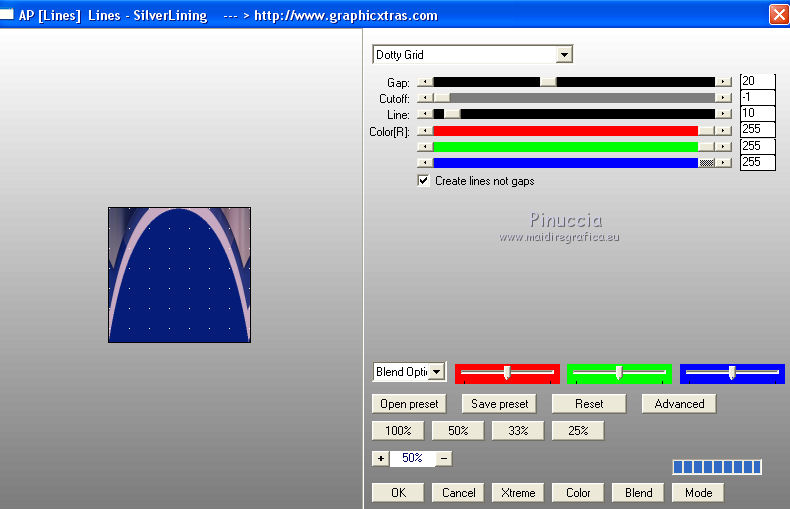Click the Line value field showing 10
Image resolution: width=790 pixels, height=509 pixels.
coord(757,113)
